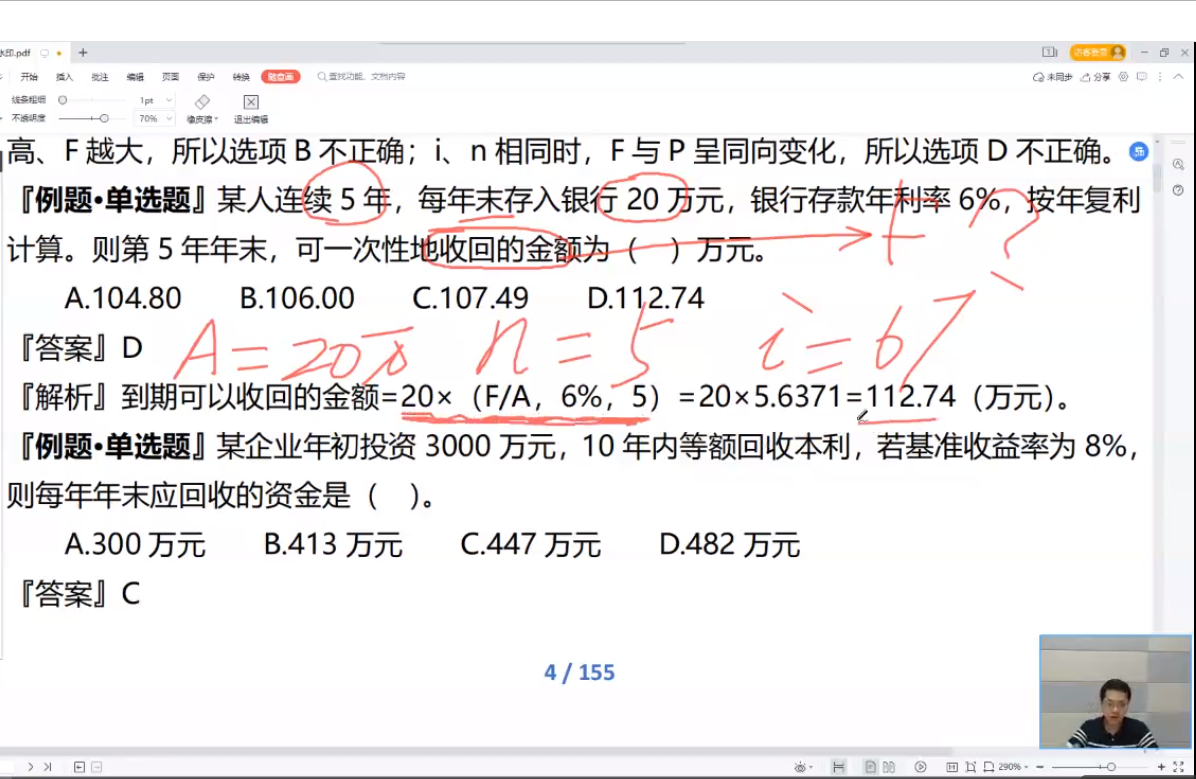
Task: Click the 查找功能 search field
Action: coord(360,77)
